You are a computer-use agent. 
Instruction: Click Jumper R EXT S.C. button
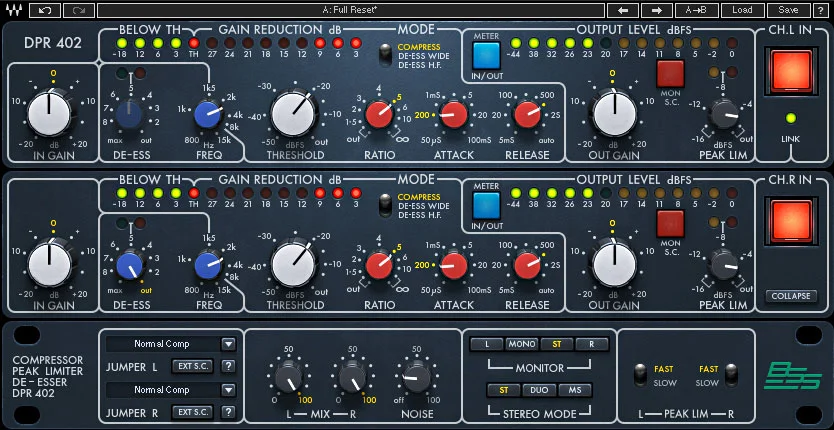click(193, 412)
